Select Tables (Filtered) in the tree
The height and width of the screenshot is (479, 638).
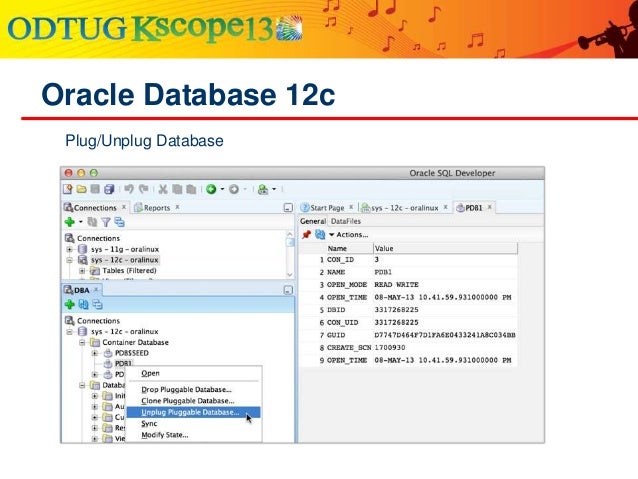(x=129, y=271)
